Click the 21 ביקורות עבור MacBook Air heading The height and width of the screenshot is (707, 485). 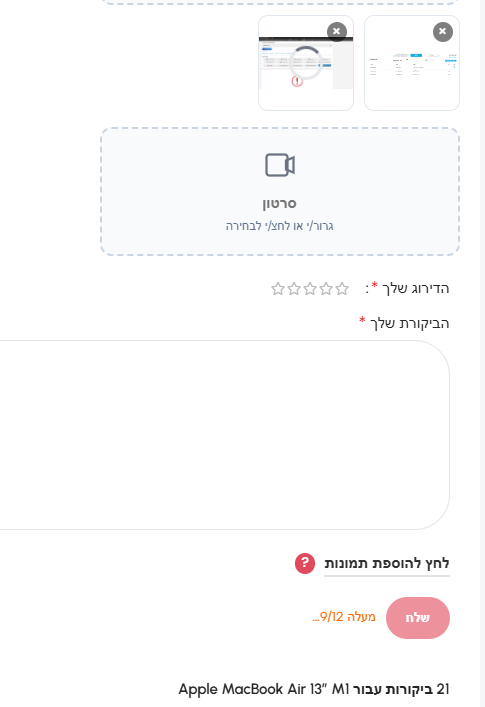(314, 689)
